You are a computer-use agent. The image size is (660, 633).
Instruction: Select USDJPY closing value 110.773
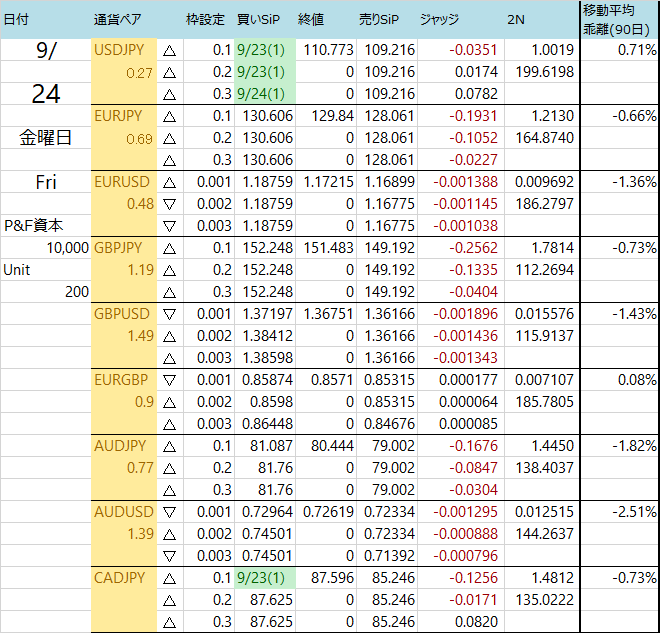coord(328,50)
